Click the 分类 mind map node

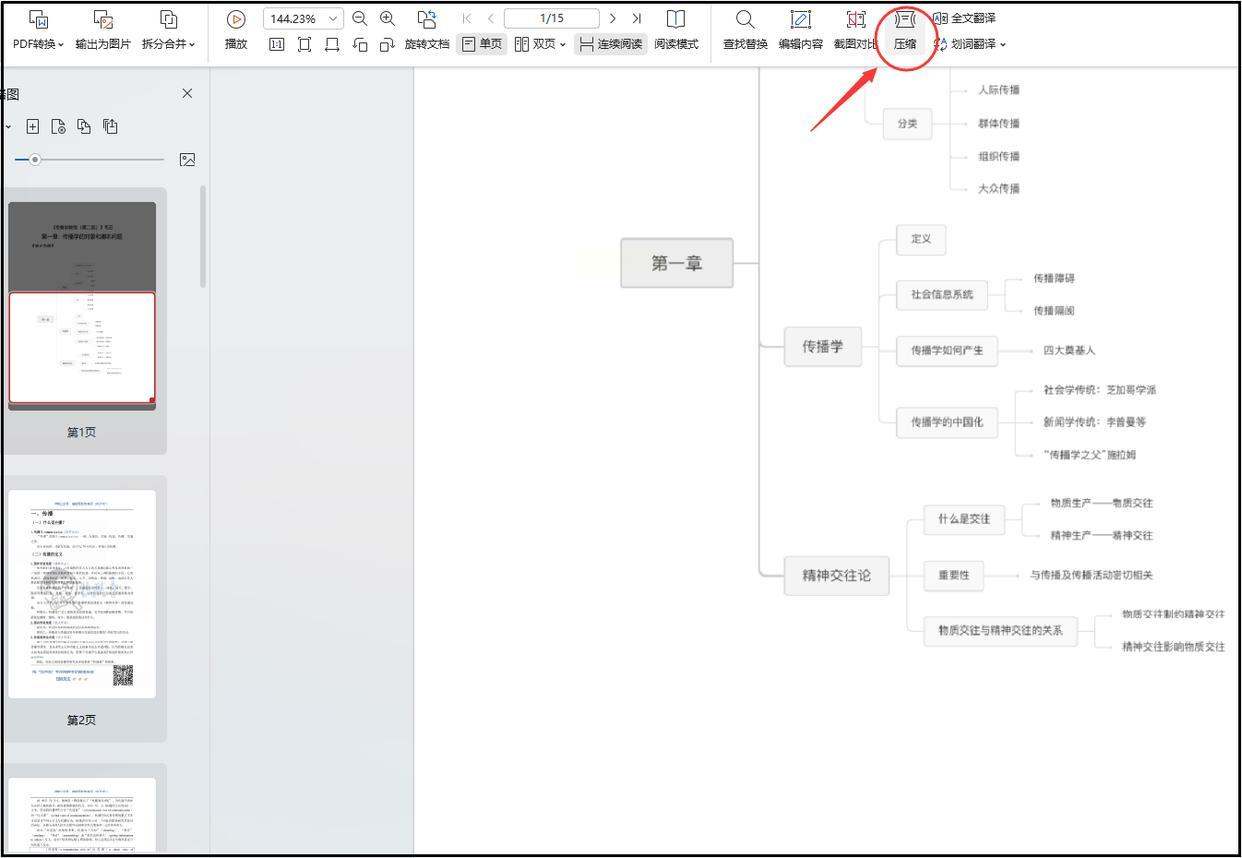coord(907,124)
